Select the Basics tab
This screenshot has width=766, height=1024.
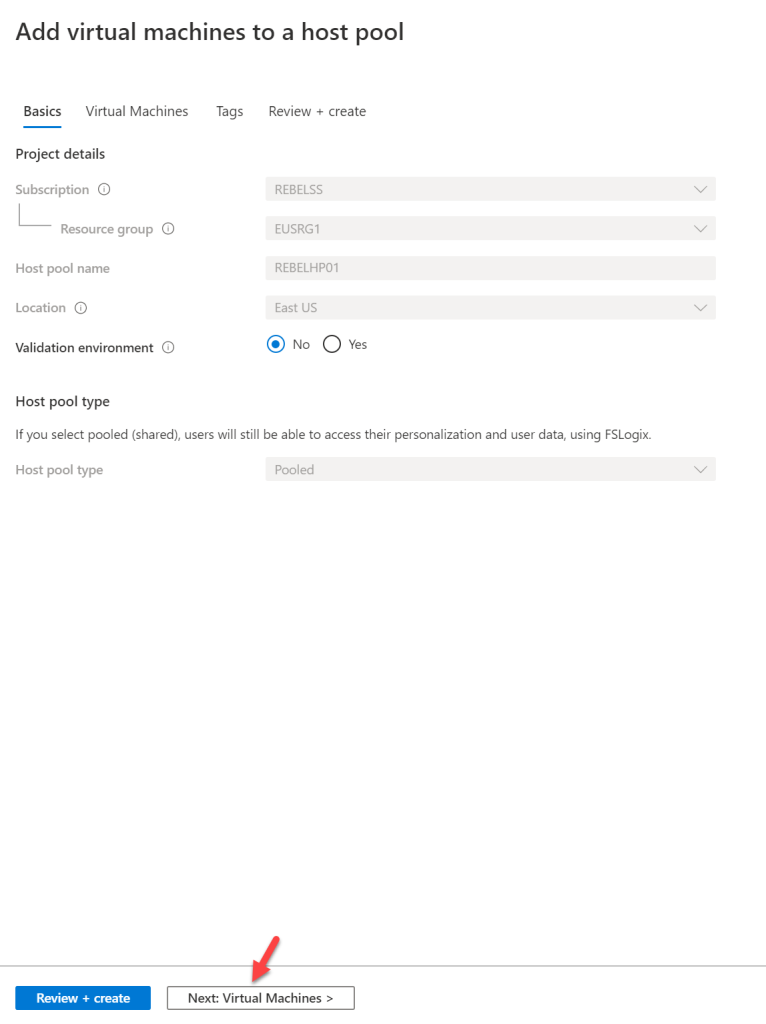41,111
